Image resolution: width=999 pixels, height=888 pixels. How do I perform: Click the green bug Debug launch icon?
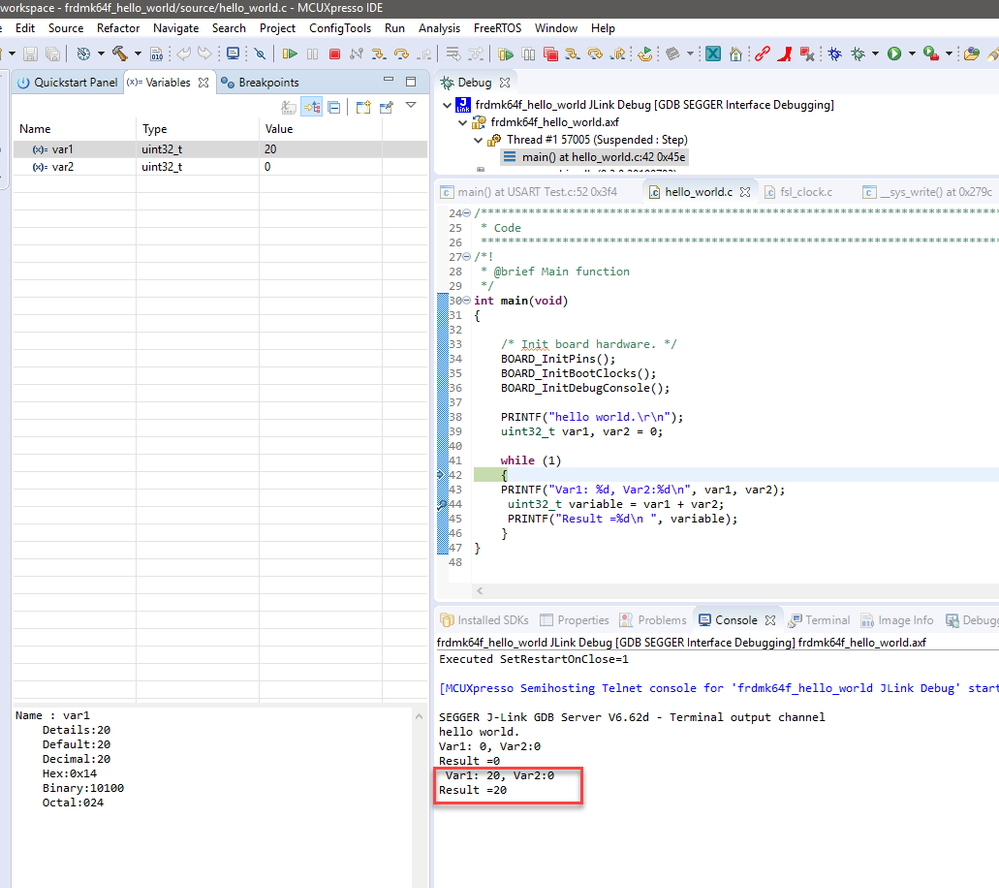pyautogui.click(x=858, y=54)
